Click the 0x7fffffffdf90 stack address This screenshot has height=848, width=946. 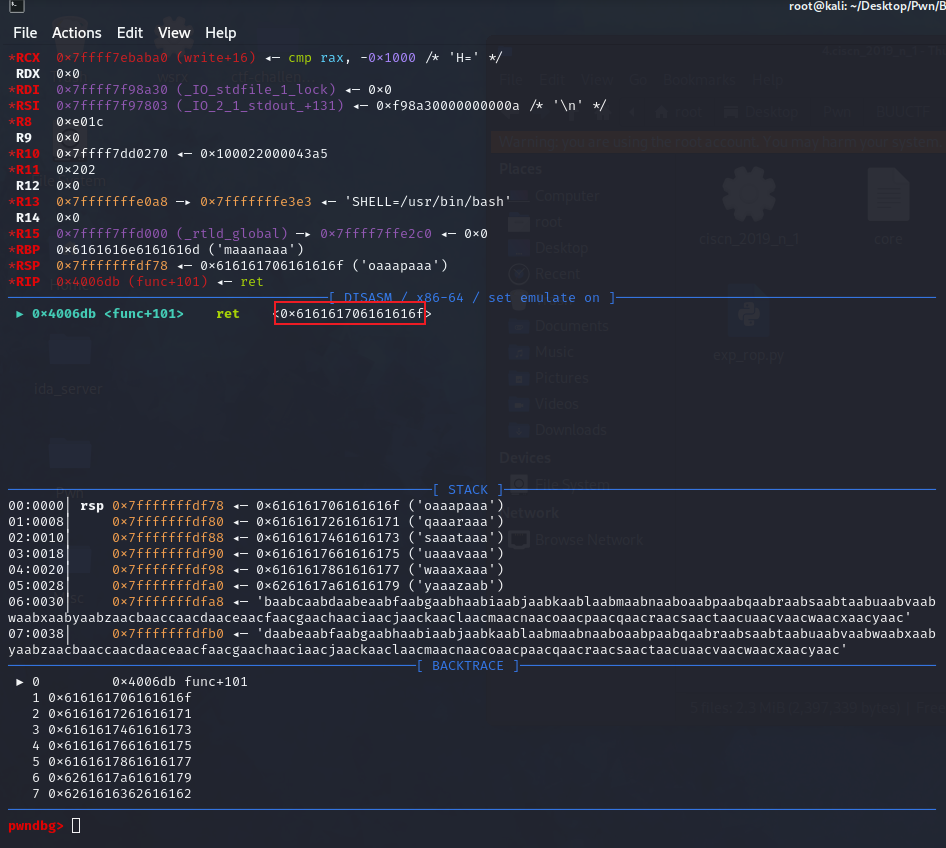[168, 554]
